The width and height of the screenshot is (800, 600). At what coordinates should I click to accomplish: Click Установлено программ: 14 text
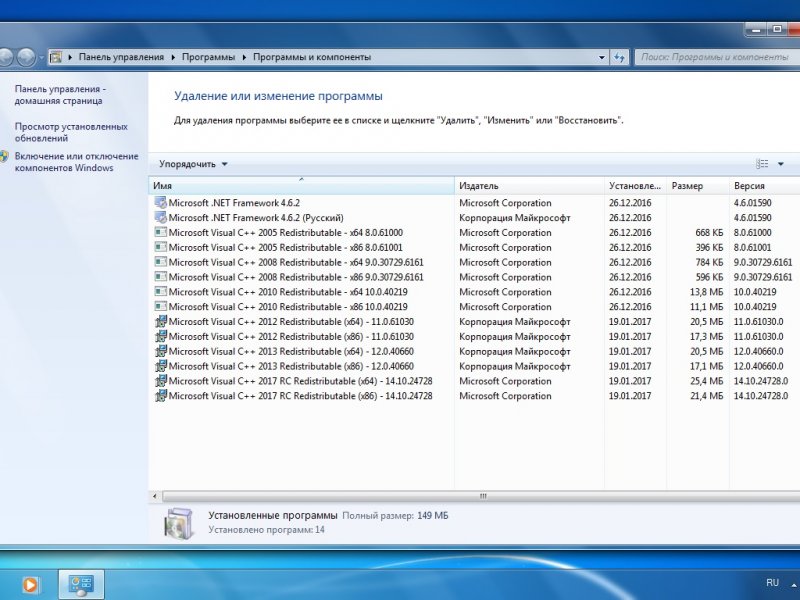tap(266, 530)
